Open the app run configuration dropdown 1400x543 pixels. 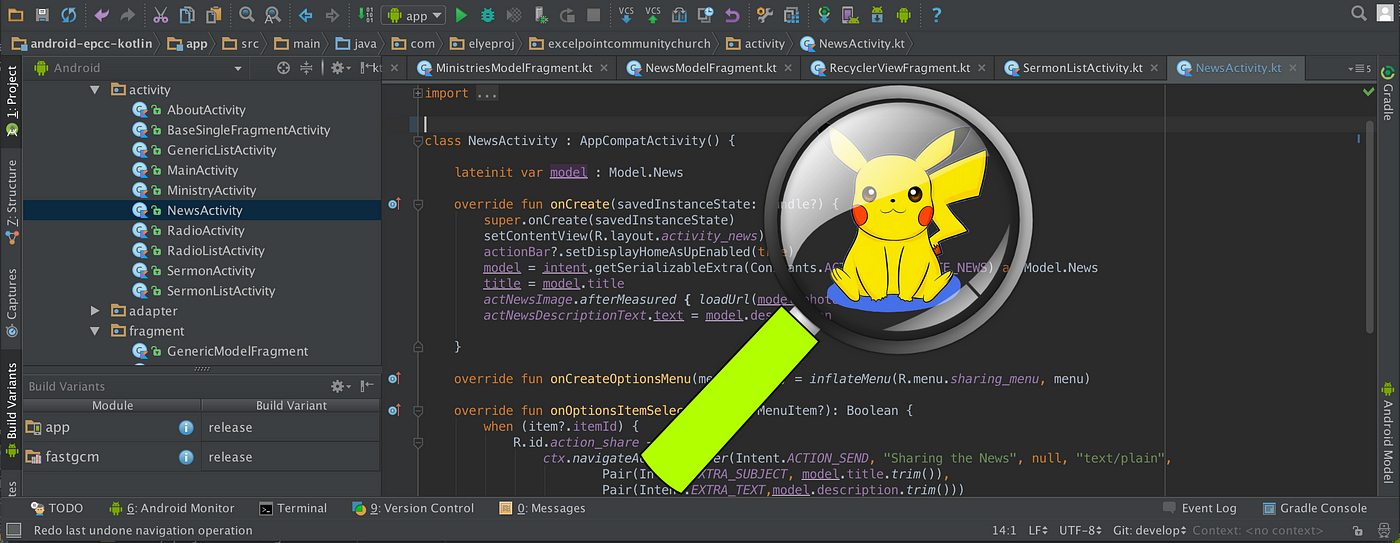click(x=413, y=15)
